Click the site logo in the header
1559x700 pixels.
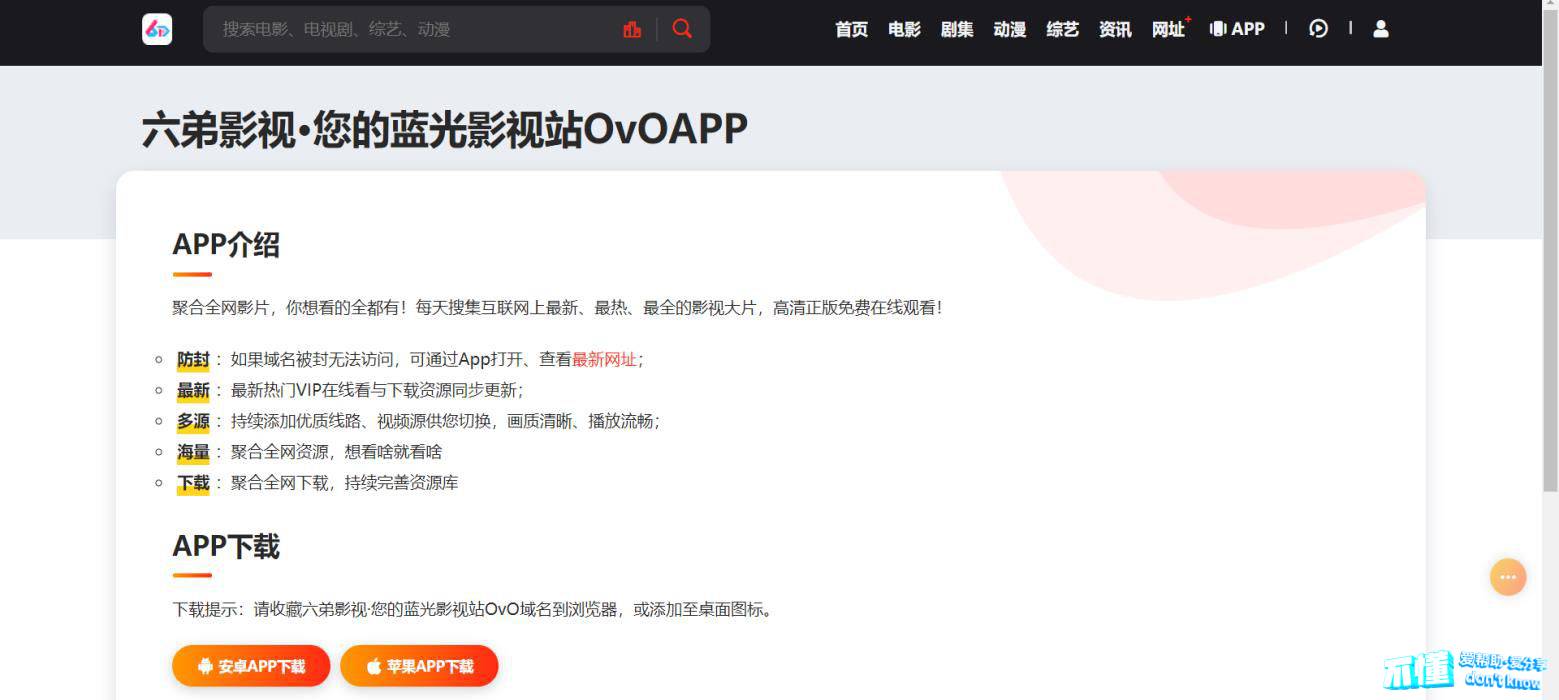(157, 29)
